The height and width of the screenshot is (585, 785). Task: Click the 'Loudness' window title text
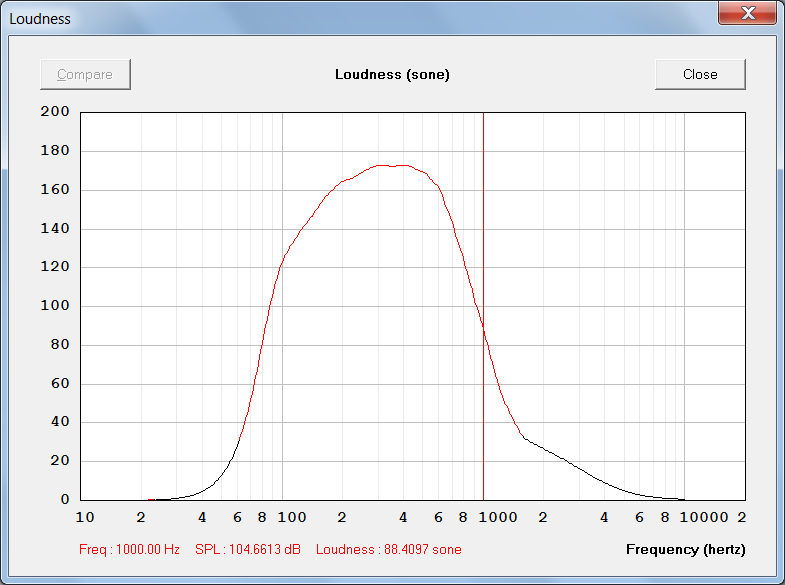tap(40, 19)
